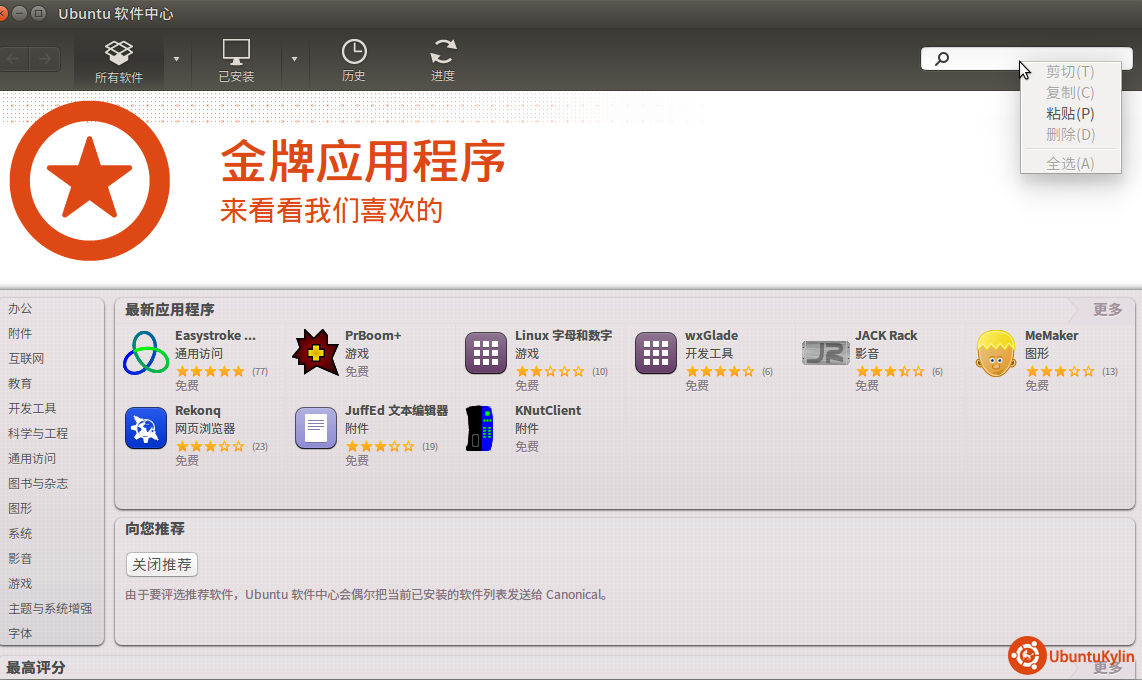This screenshot has width=1142, height=680.
Task: Click the PrBoom+ game icon
Action: click(x=315, y=353)
